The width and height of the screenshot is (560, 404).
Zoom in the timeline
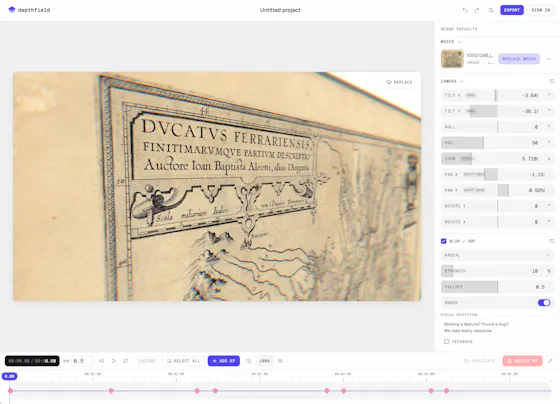tap(280, 361)
